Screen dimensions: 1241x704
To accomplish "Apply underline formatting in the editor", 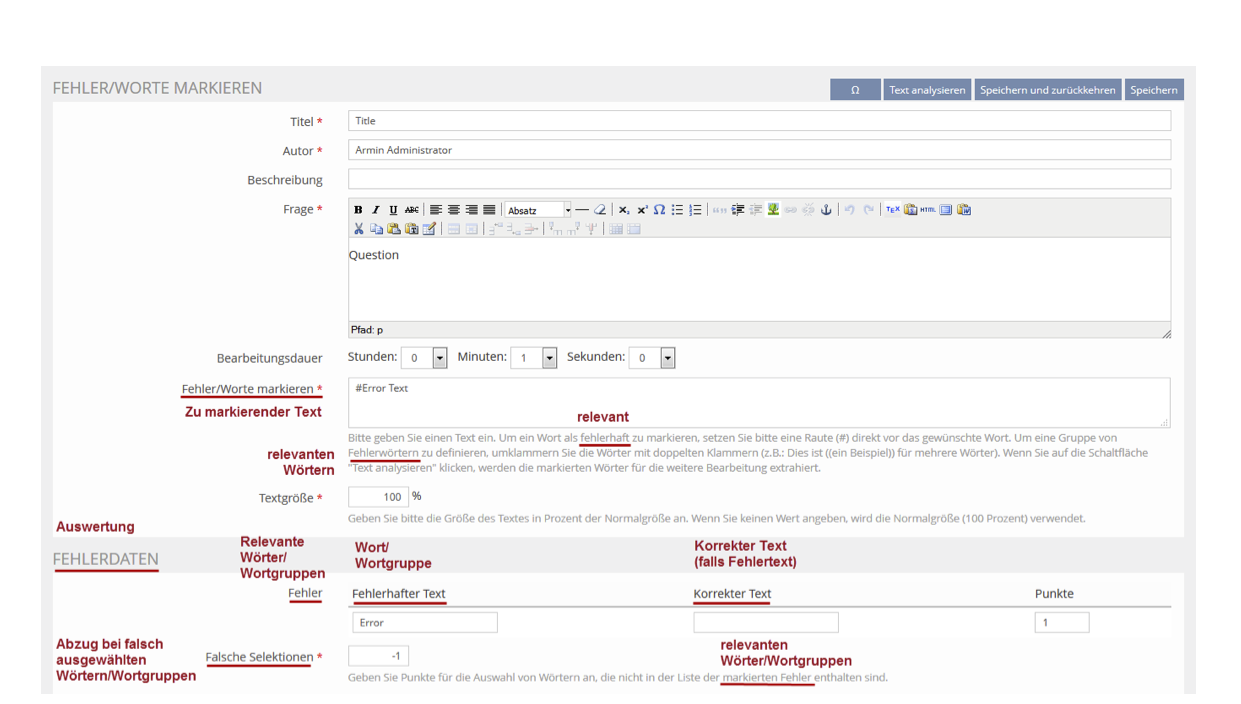I will point(393,210).
